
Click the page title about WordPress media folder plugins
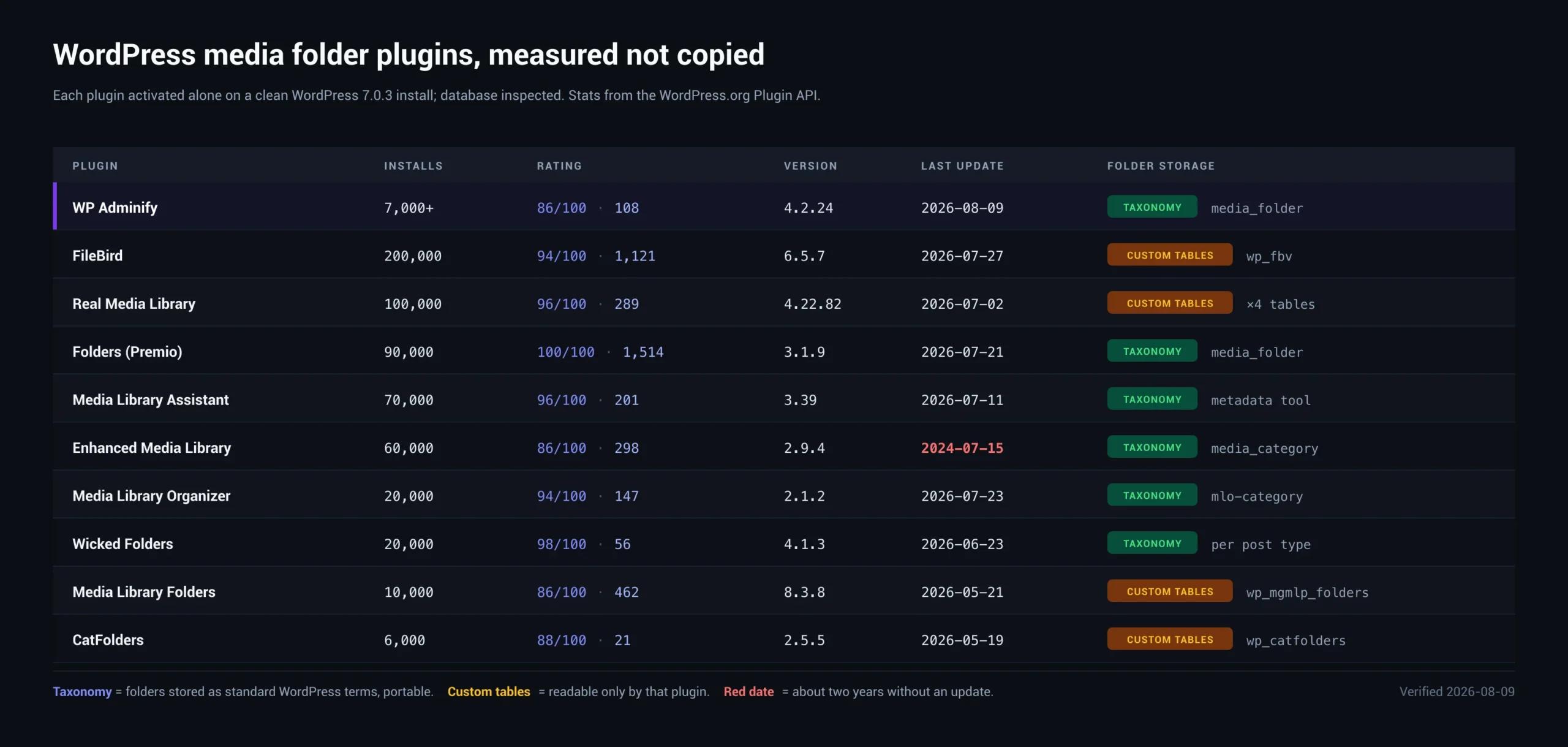409,55
